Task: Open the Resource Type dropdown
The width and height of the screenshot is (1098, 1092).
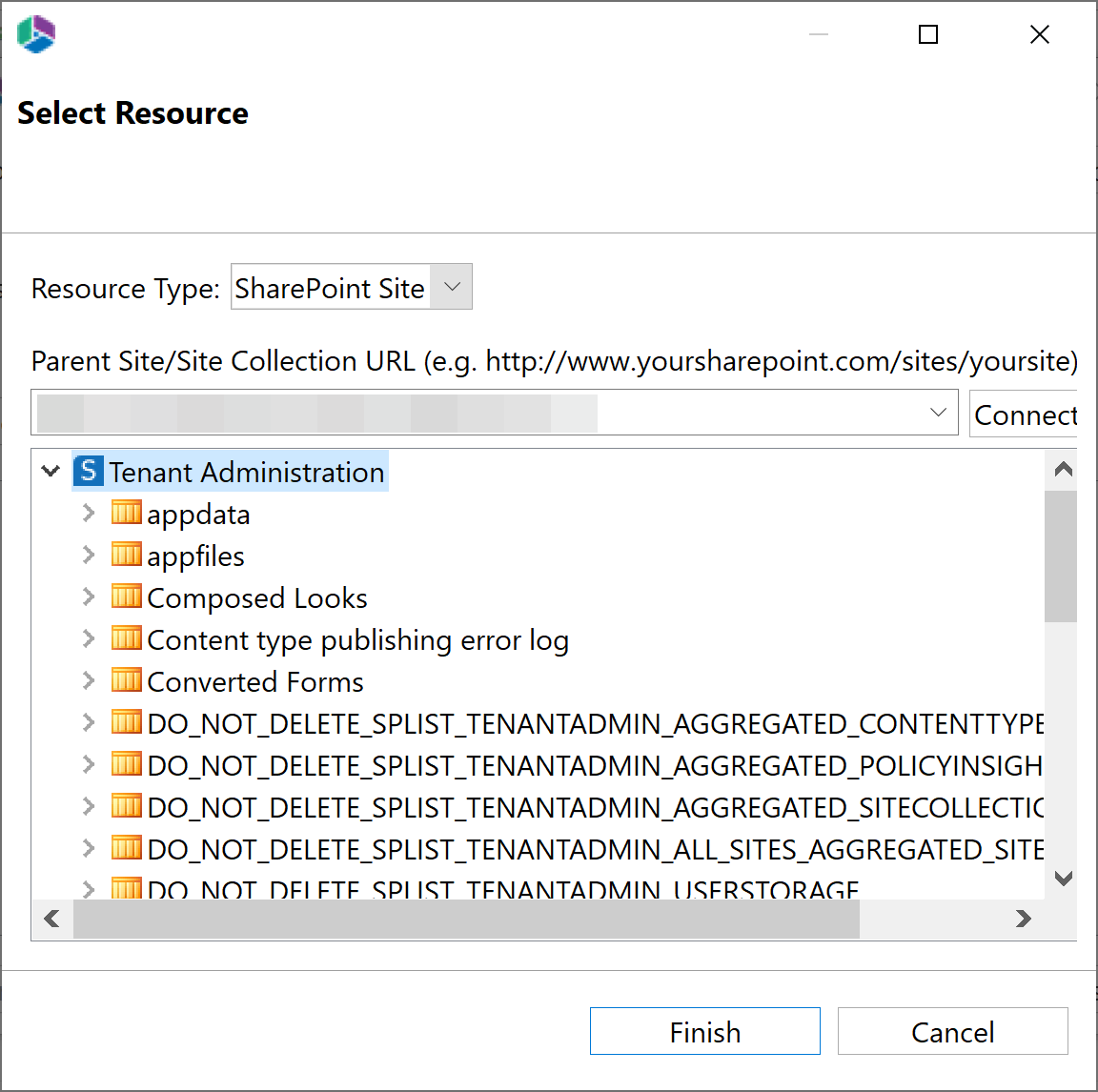Action: click(x=452, y=286)
